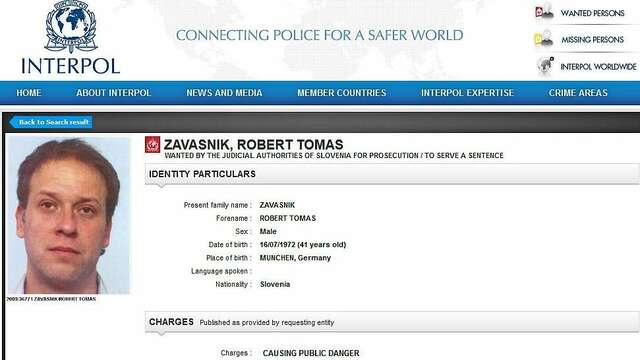Viewport: 640px width, 360px height.
Task: Click the Missing Persons link text
Action: click(x=592, y=40)
